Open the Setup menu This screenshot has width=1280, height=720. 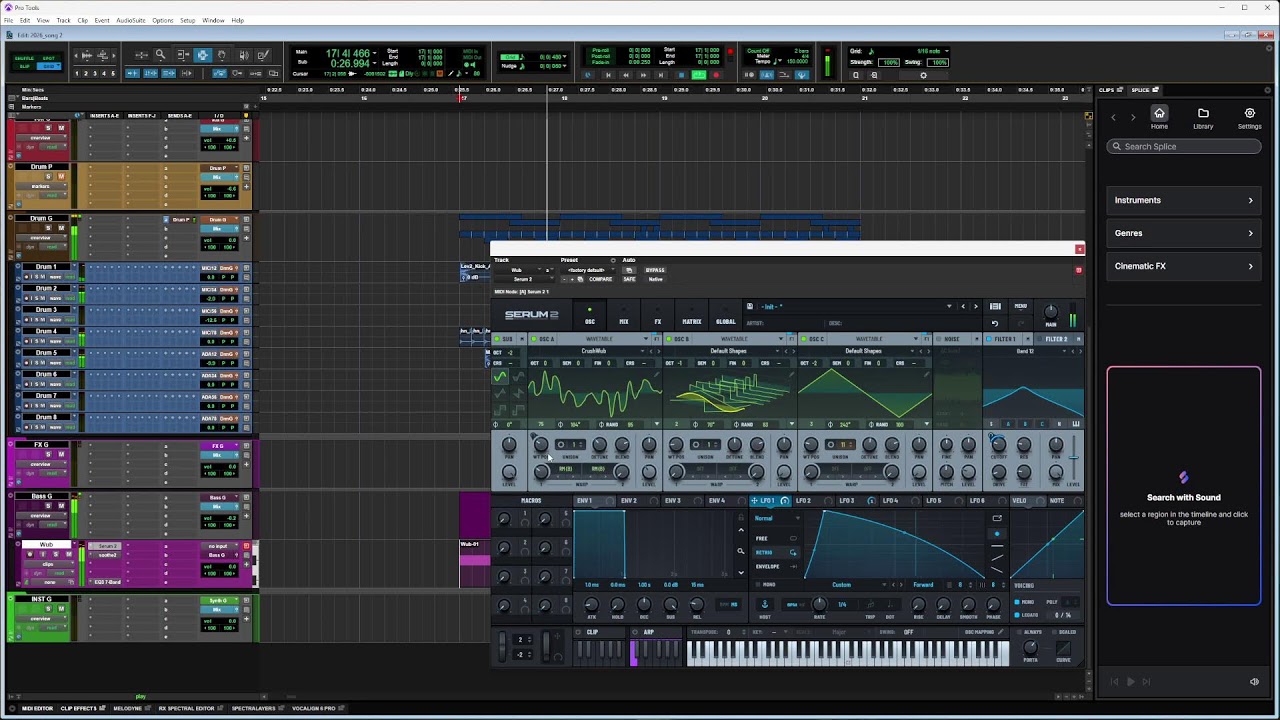pyautogui.click(x=187, y=20)
